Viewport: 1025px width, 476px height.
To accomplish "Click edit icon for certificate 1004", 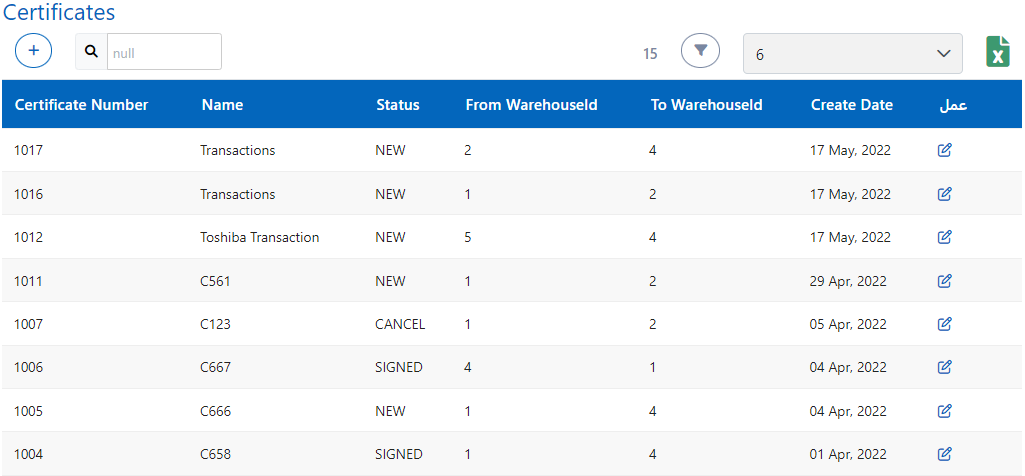I will pyautogui.click(x=944, y=454).
